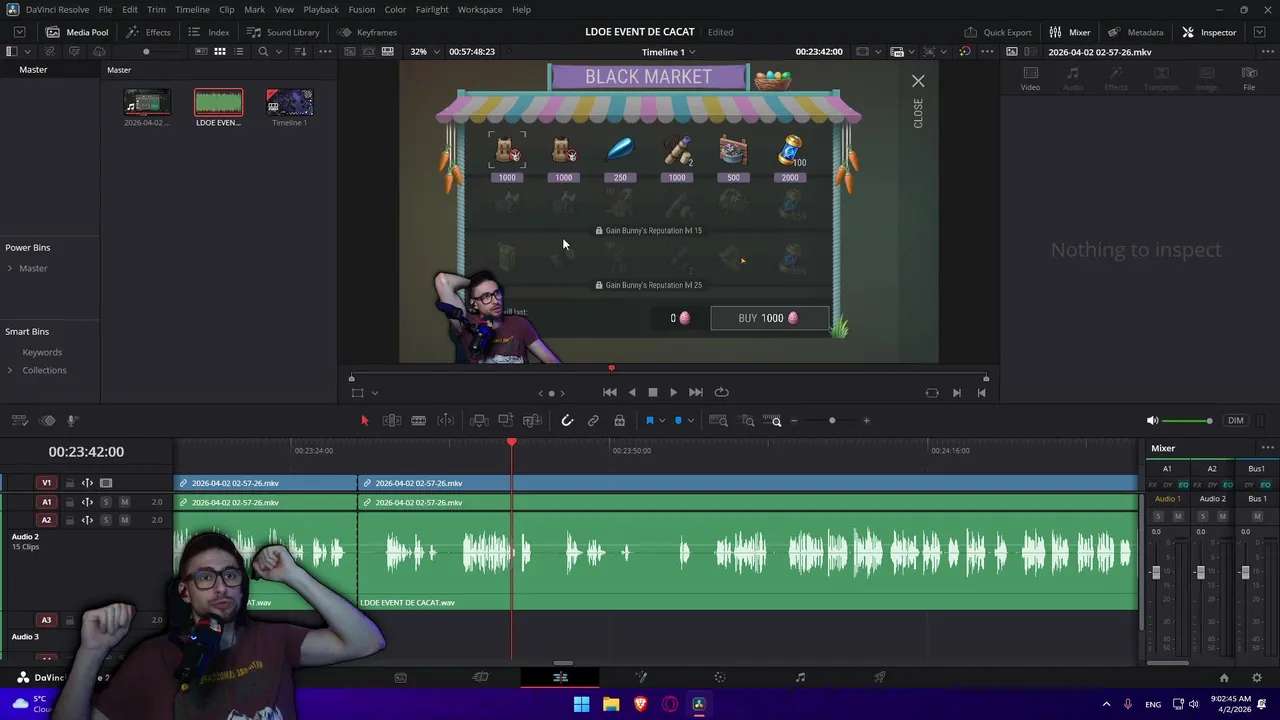Toggle Auto Track Selector on V1
Viewport: 1280px width, 720px height.
pyautogui.click(x=87, y=483)
